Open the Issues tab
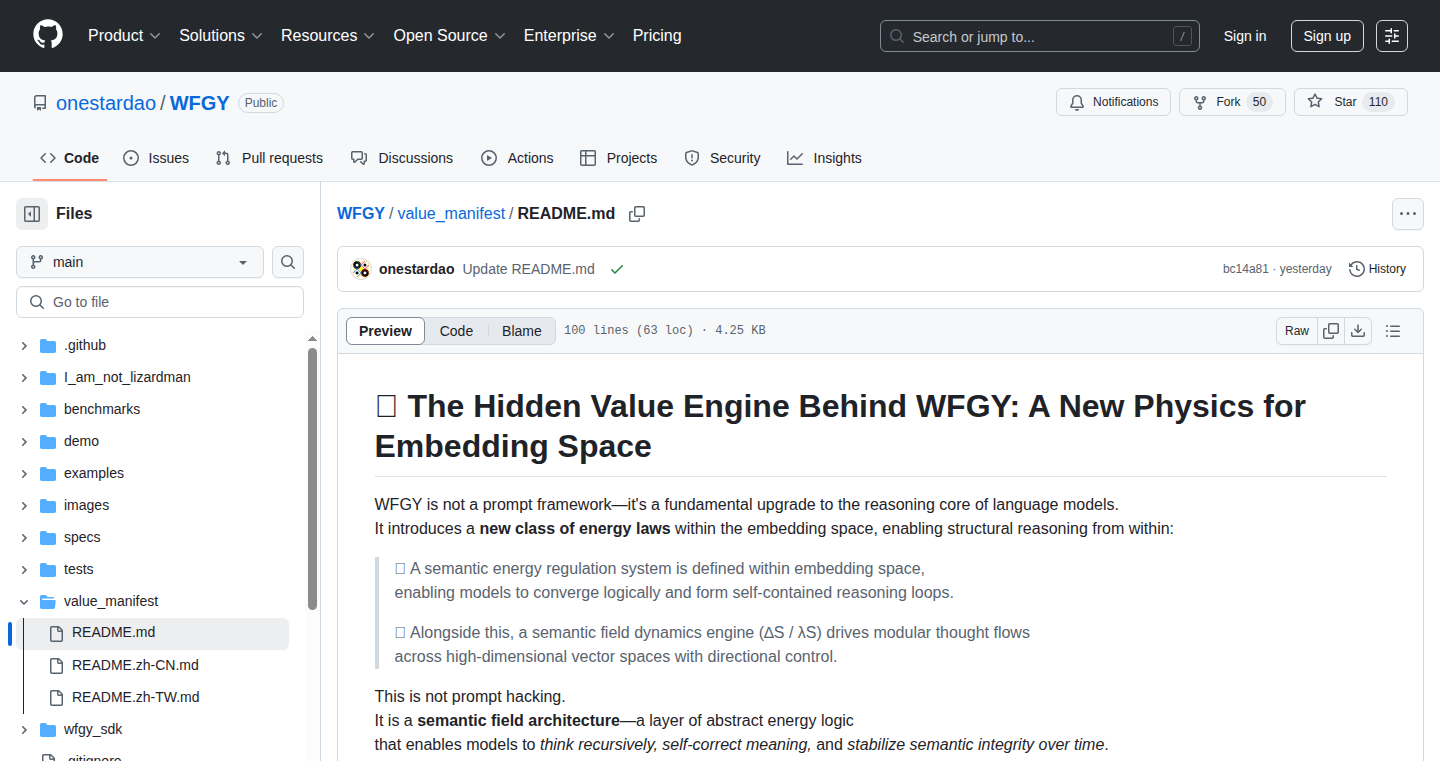The height and width of the screenshot is (761, 1440). (156, 158)
